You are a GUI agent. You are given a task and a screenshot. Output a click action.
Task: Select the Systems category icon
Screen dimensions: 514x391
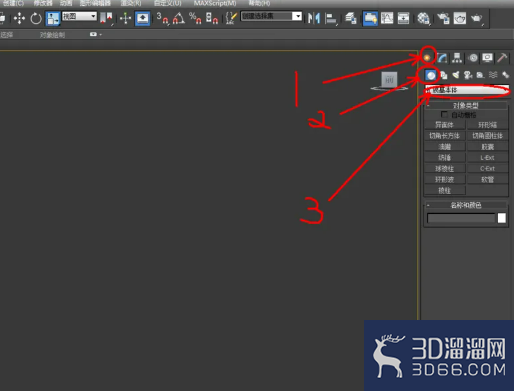click(505, 75)
